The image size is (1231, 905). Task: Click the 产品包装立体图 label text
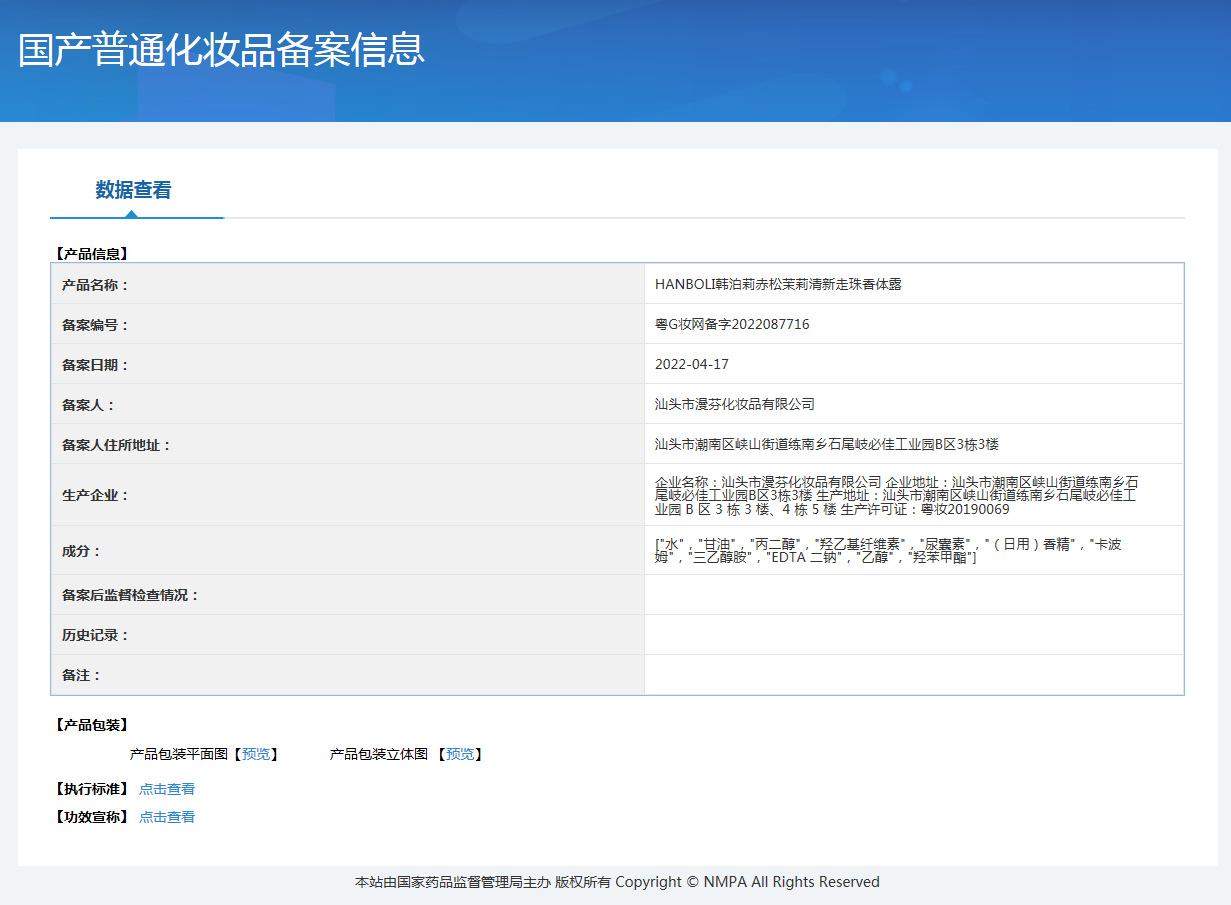[379, 754]
